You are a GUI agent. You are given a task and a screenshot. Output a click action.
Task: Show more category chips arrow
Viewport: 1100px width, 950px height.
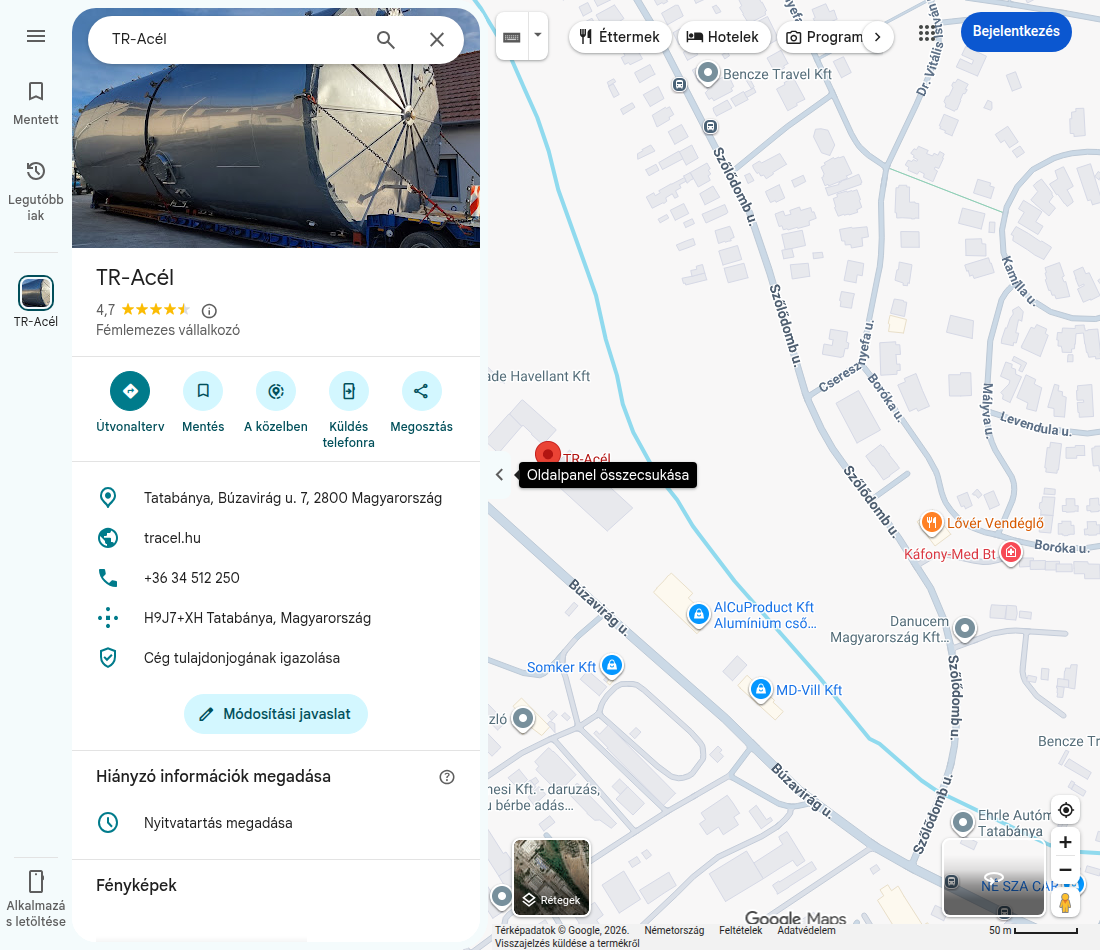pyautogui.click(x=878, y=37)
